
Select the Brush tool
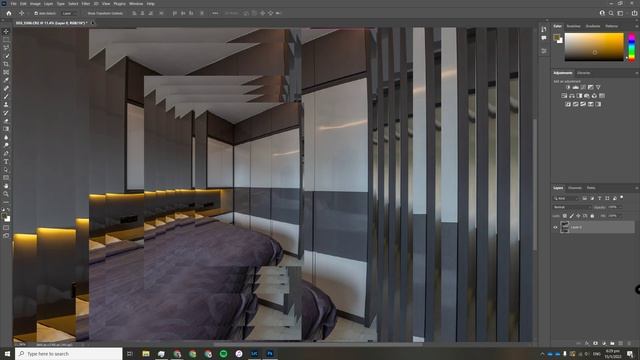[6, 97]
